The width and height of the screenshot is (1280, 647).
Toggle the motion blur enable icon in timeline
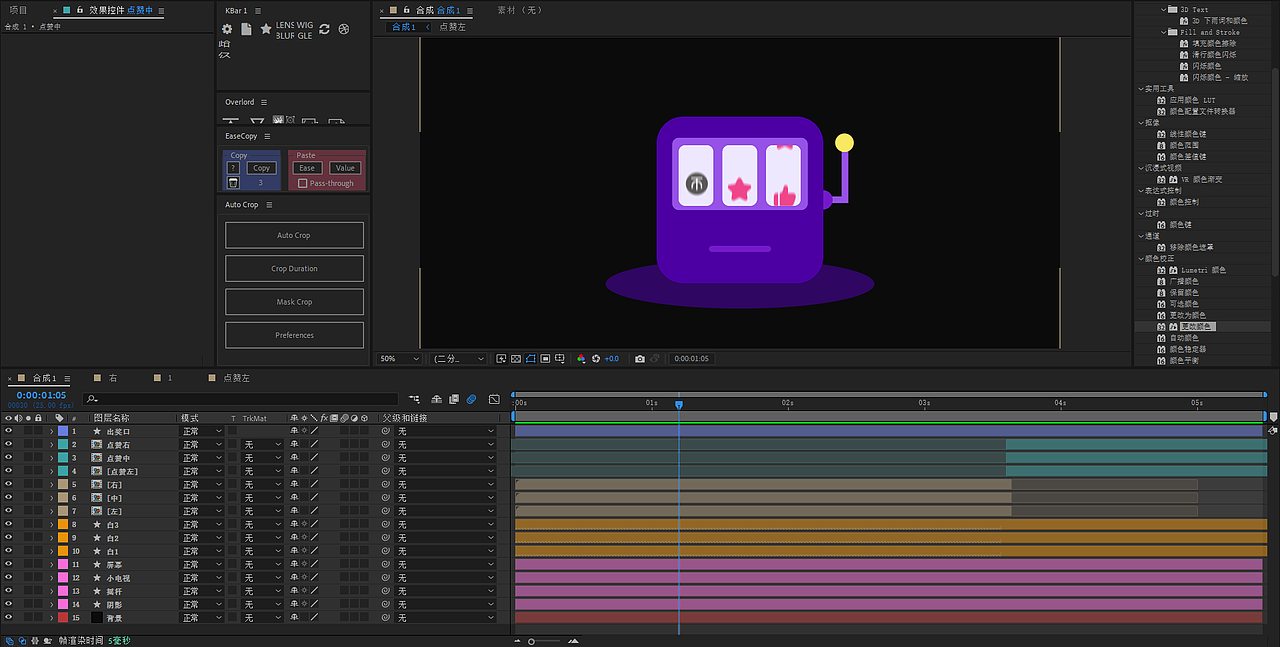click(x=472, y=399)
